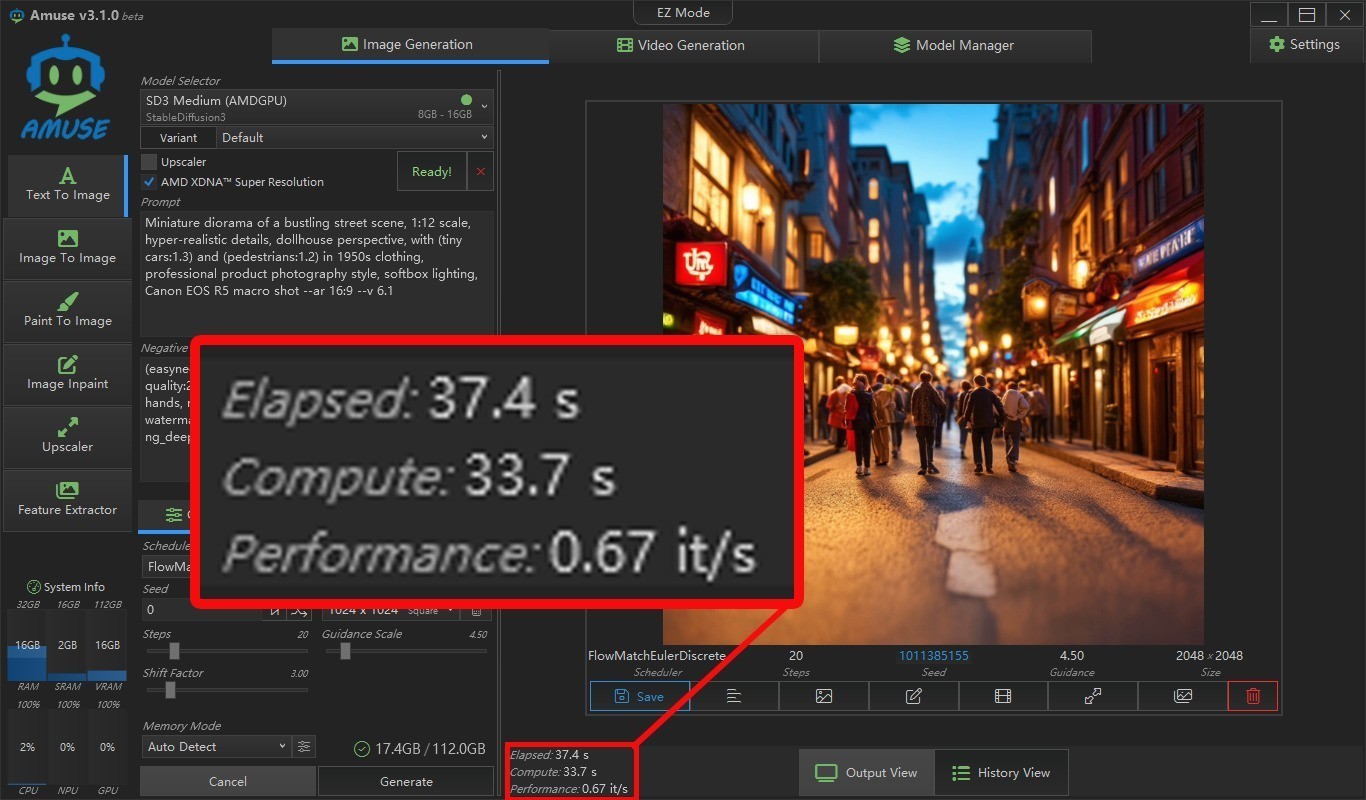Switch to the Video Generation tab
Screen dimensions: 1366x800
(683, 45)
